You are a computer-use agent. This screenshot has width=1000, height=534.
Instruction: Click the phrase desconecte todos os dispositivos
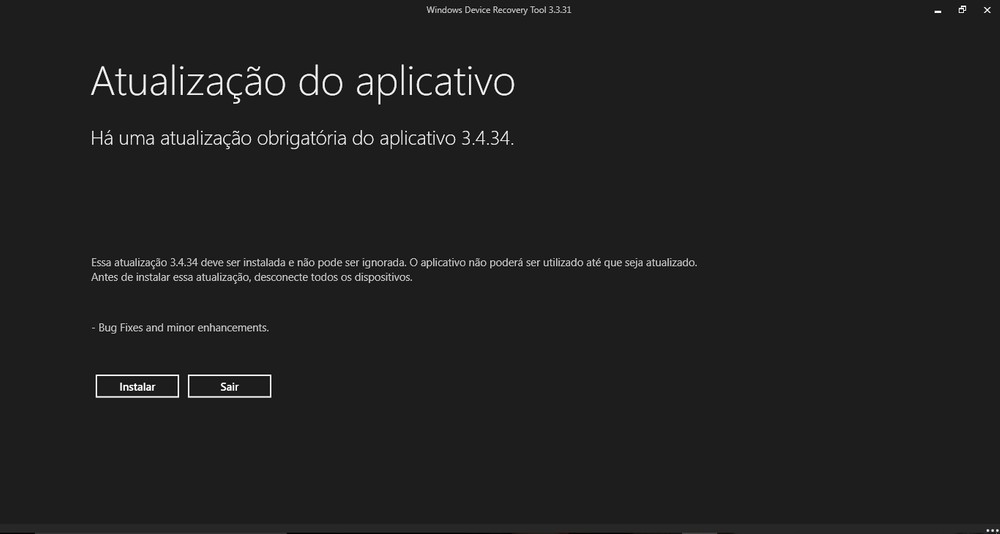333,278
